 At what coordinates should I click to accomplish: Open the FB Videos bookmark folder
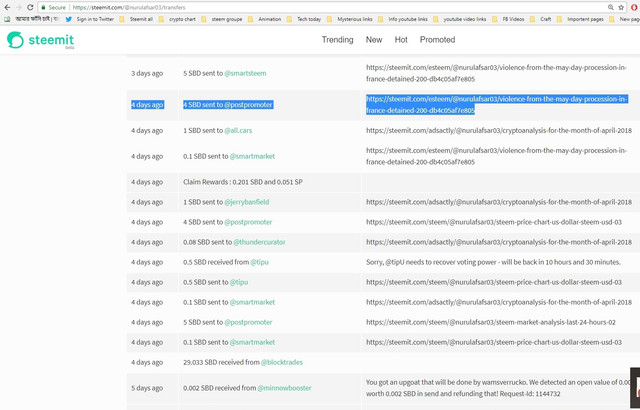pos(508,19)
